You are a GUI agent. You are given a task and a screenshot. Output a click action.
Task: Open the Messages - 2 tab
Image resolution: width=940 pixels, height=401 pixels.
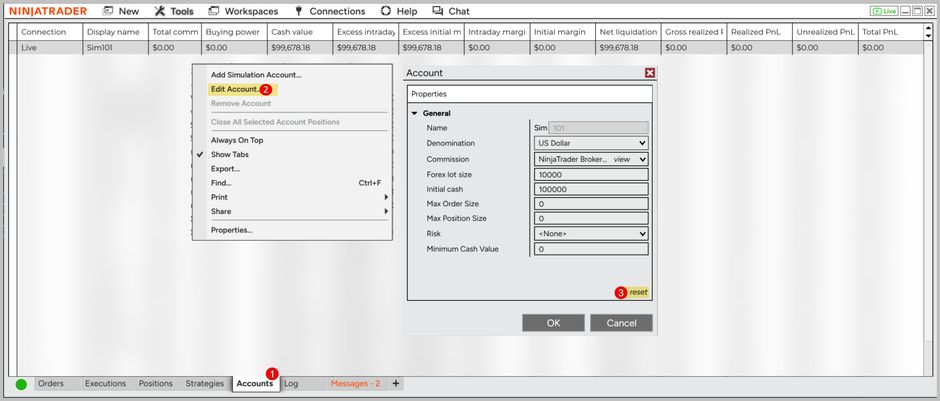tap(355, 384)
